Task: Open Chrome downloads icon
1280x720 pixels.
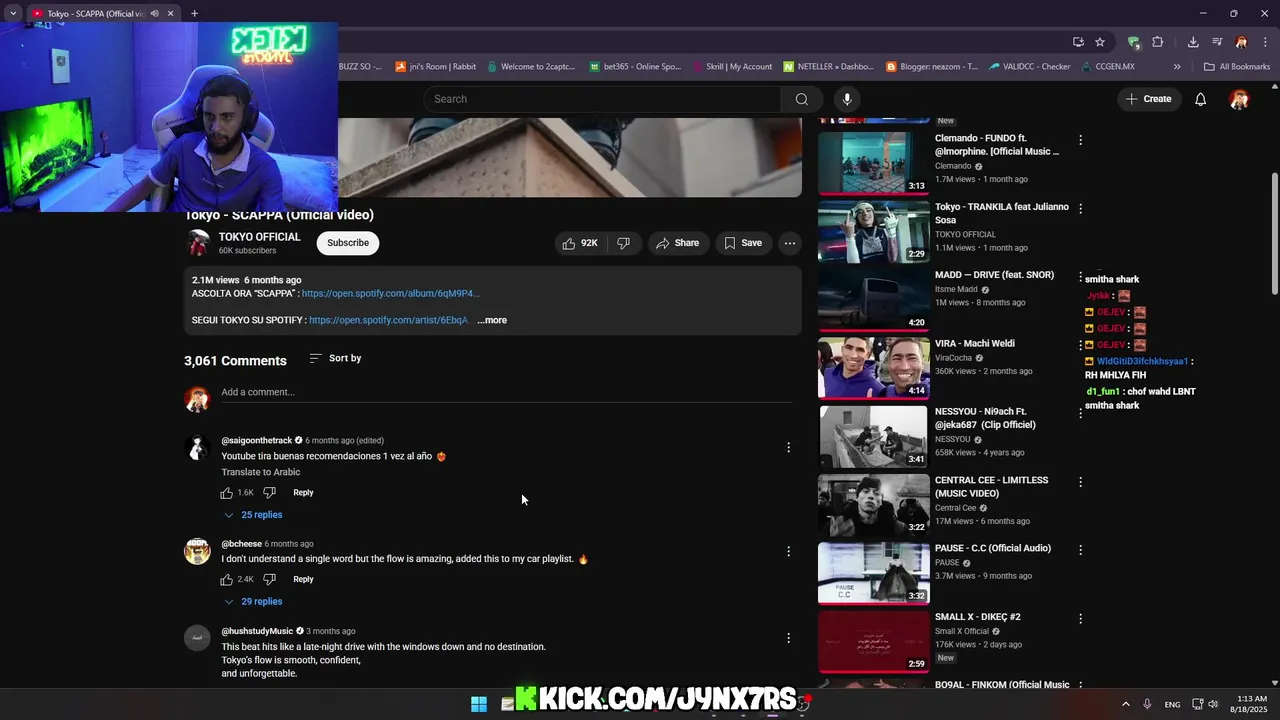Action: tap(1193, 42)
